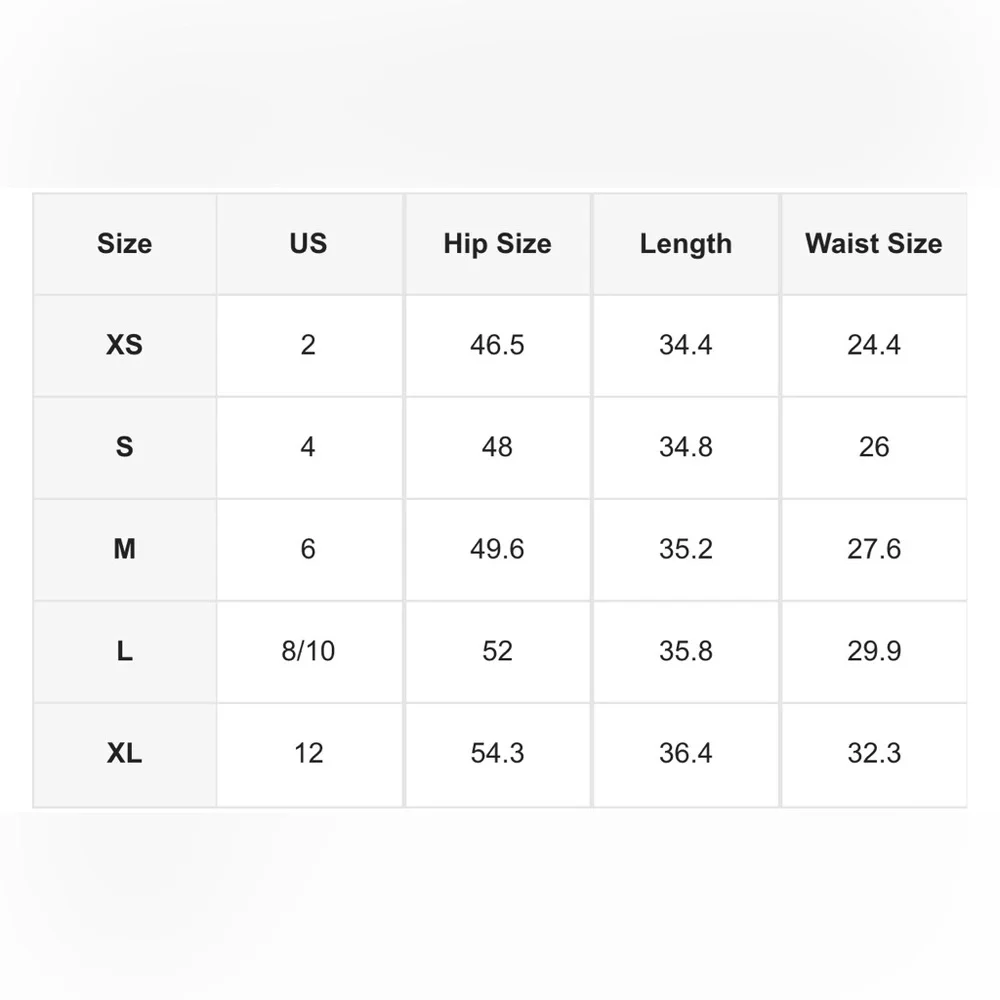Select the 49.6 hip size cell
This screenshot has width=1000, height=1000.
(497, 549)
